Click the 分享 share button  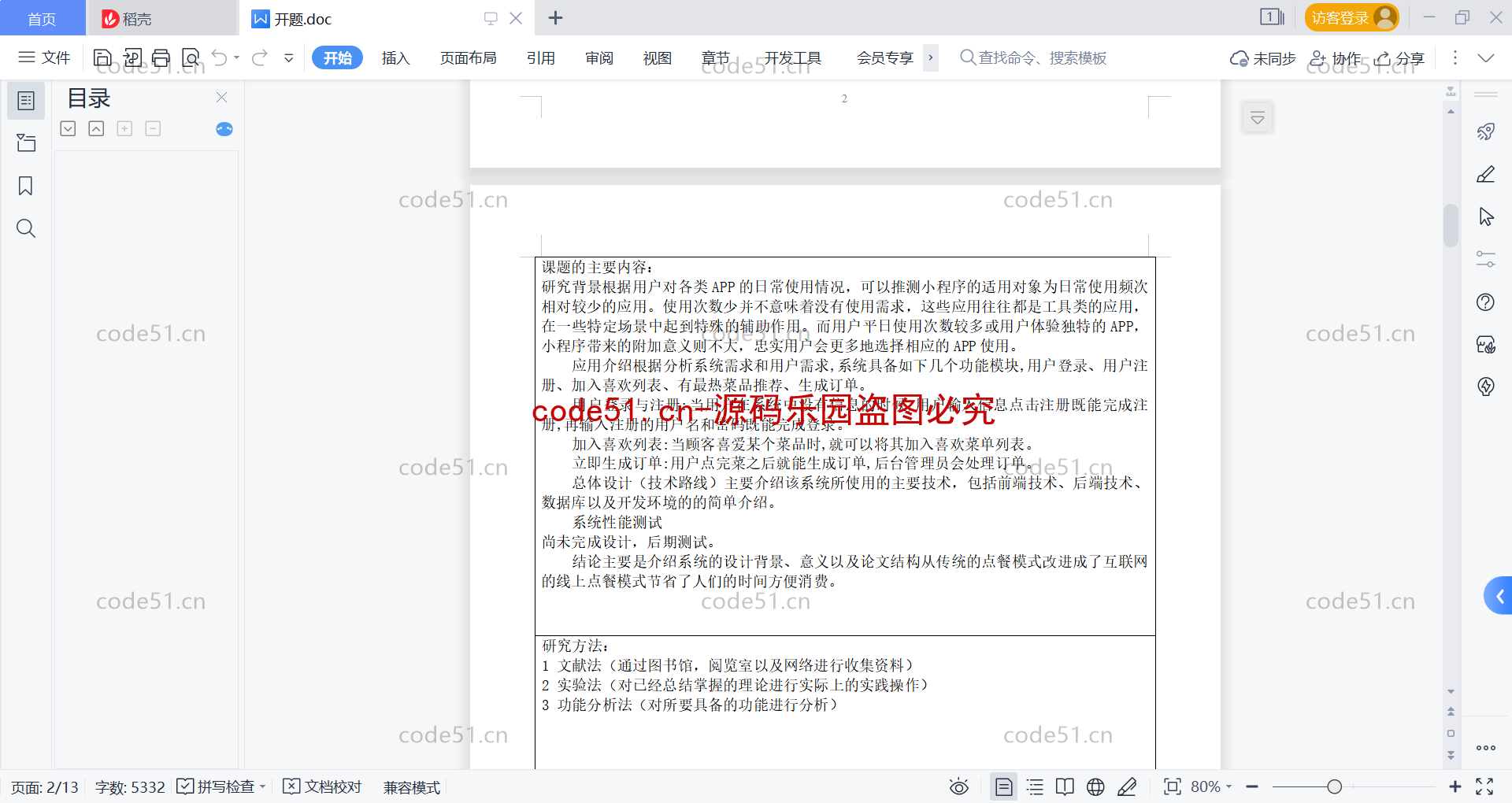[1399, 58]
